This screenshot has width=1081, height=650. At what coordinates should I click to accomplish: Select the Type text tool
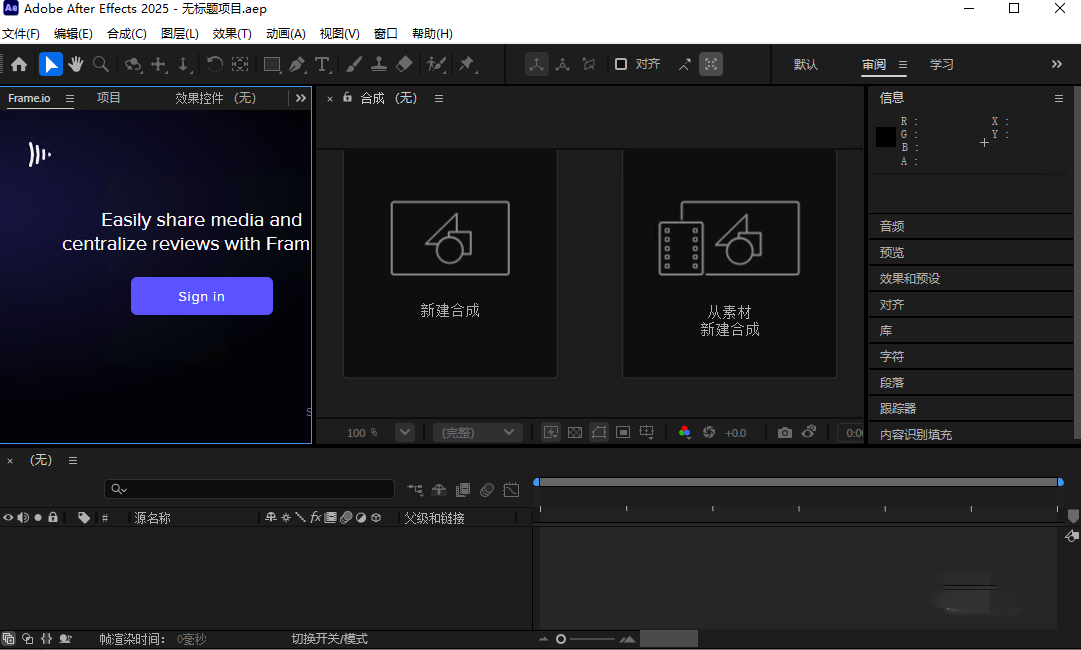[x=322, y=64]
